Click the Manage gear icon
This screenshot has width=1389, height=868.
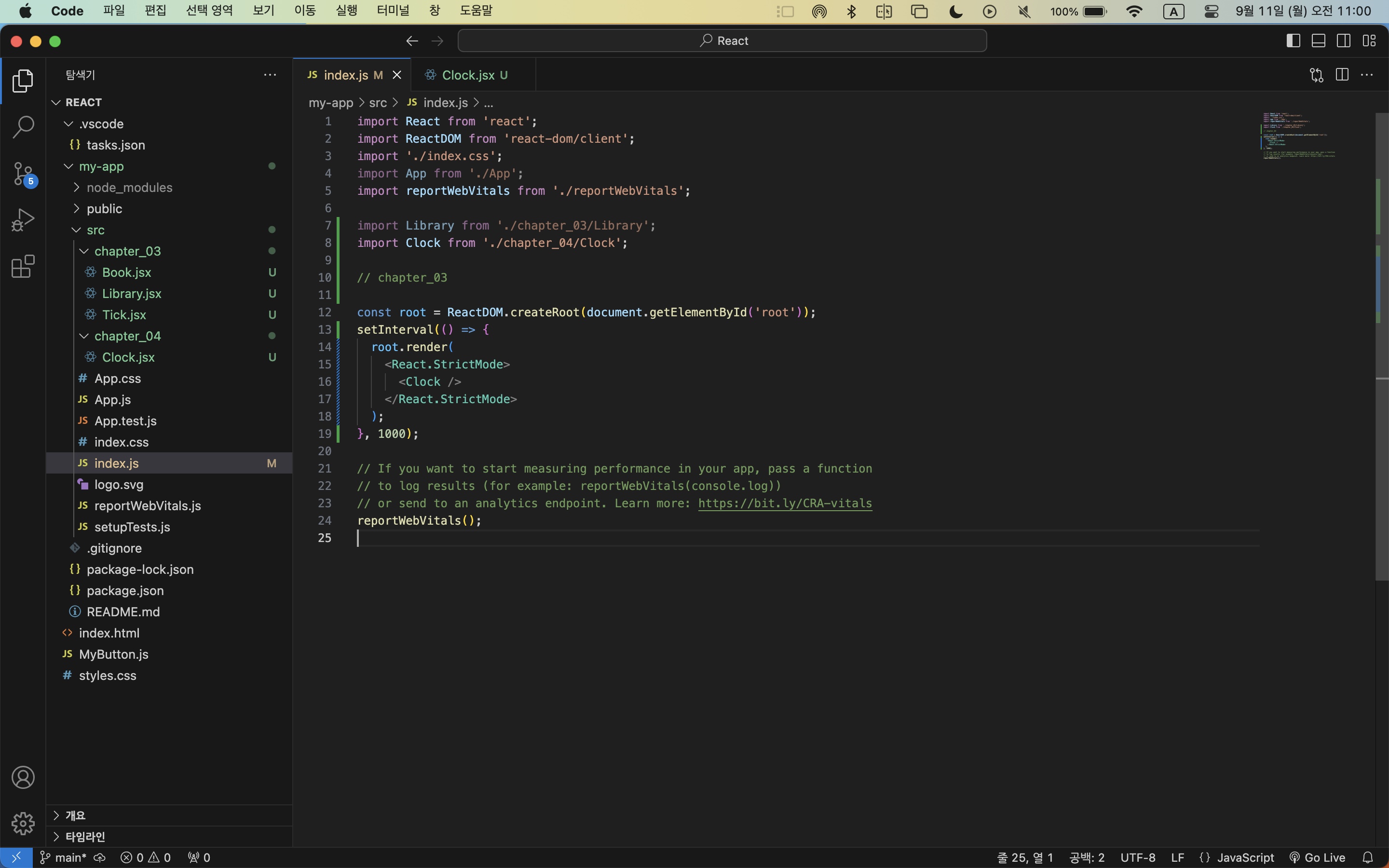pyautogui.click(x=23, y=823)
